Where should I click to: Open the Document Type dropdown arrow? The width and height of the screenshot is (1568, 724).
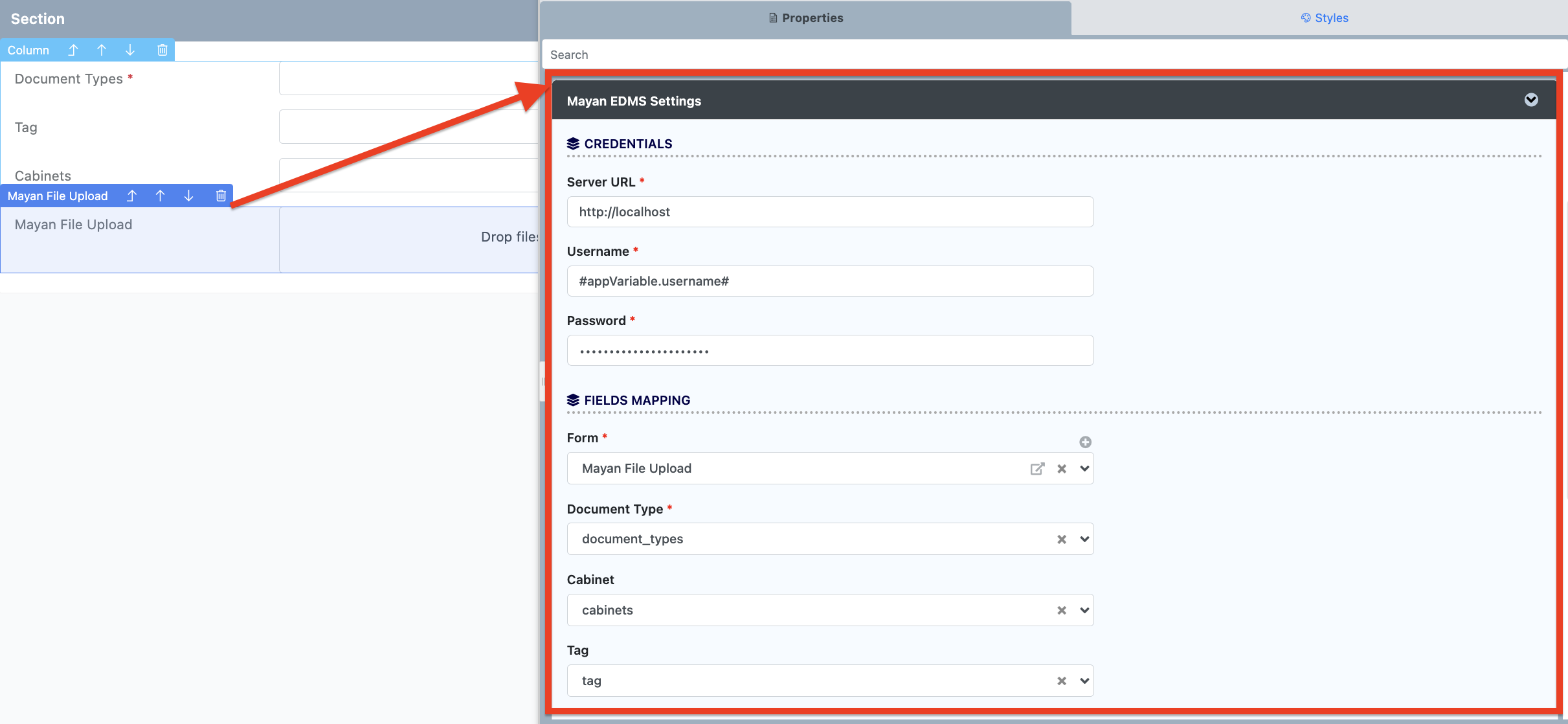pyautogui.click(x=1084, y=539)
